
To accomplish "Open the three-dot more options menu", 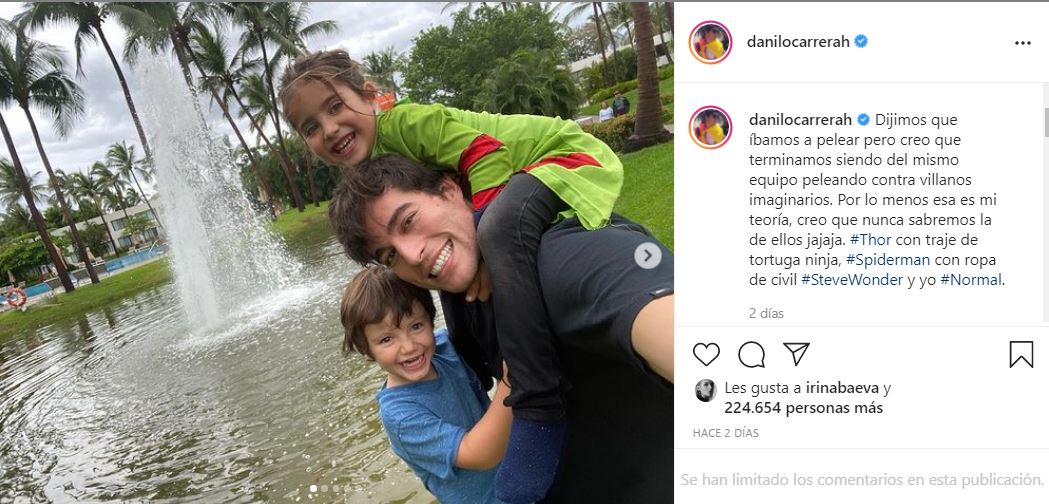I will point(1022,43).
